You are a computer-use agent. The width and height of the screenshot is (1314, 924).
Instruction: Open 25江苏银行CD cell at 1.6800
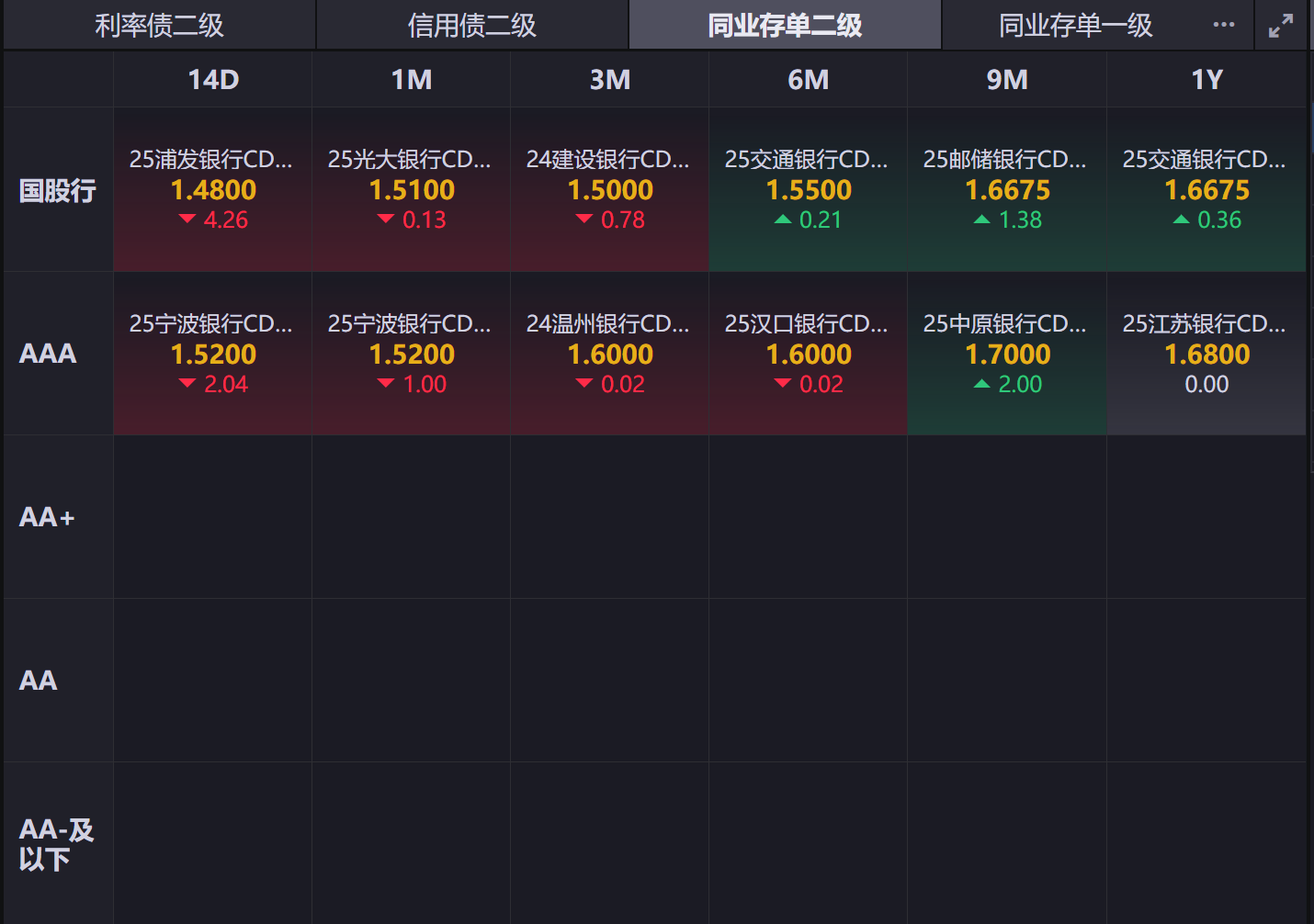(1206, 354)
